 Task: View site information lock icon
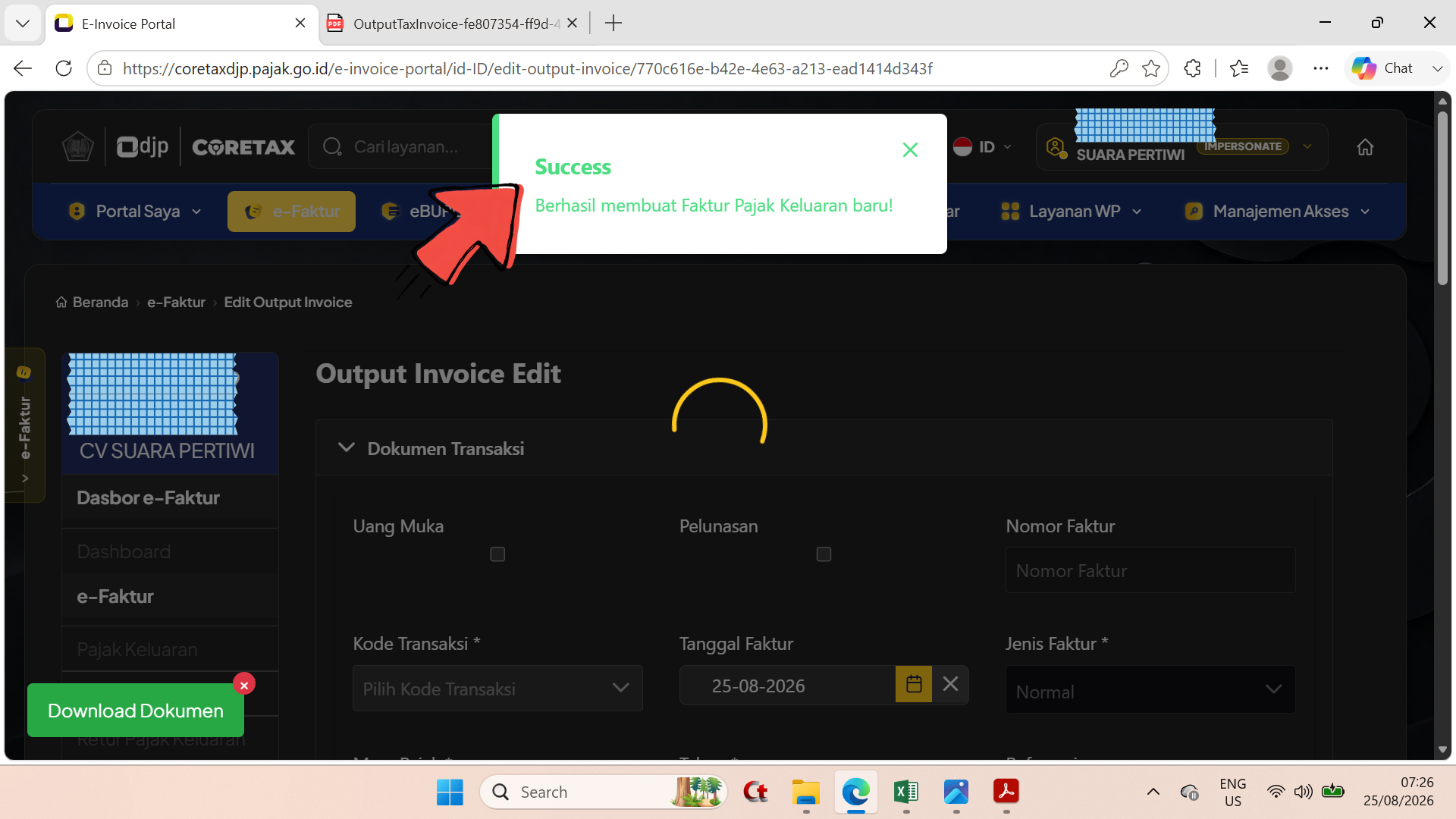pos(105,68)
